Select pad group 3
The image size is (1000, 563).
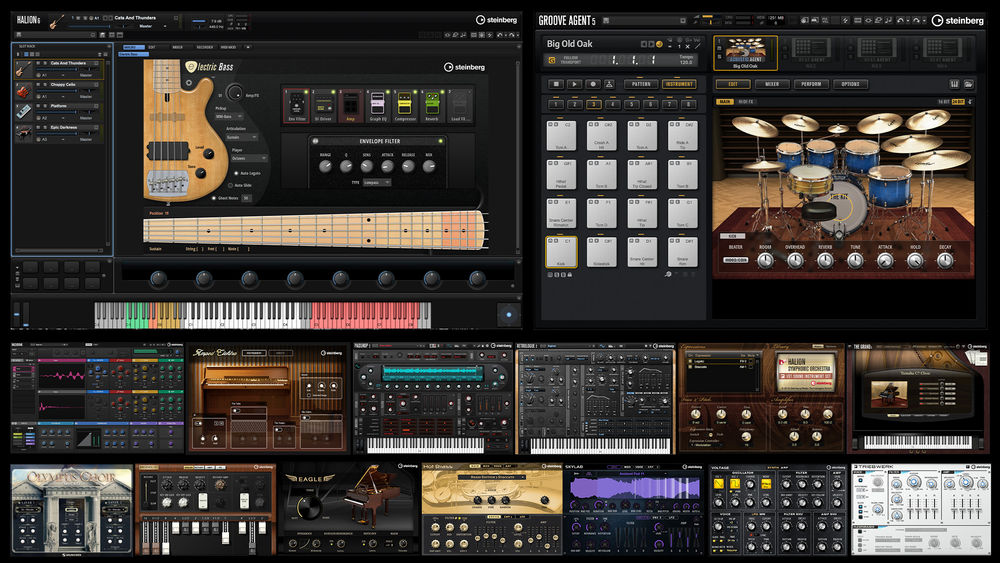593,104
